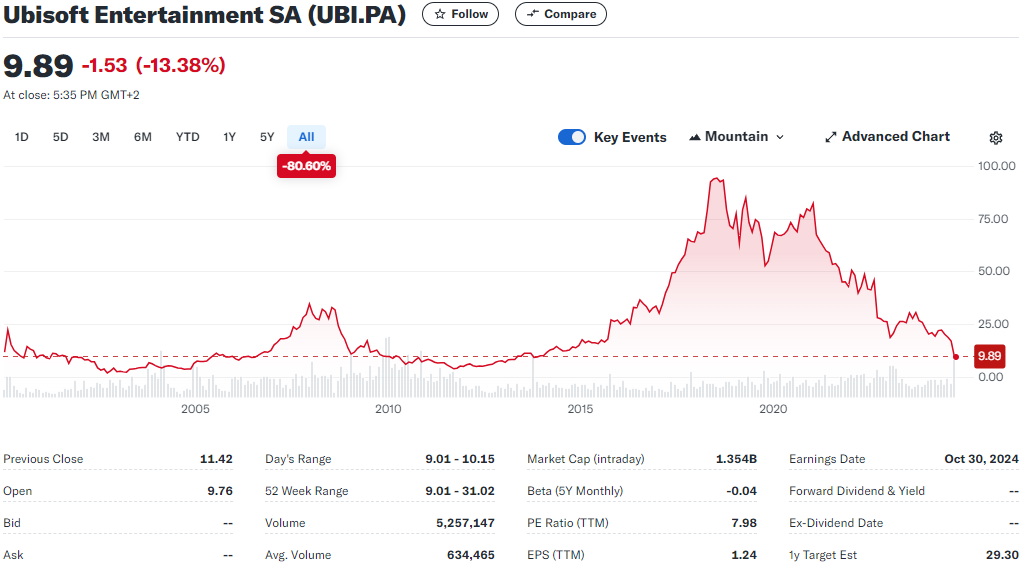This screenshot has width=1029, height=576.
Task: Select the 1Y time range tab
Action: [x=229, y=137]
